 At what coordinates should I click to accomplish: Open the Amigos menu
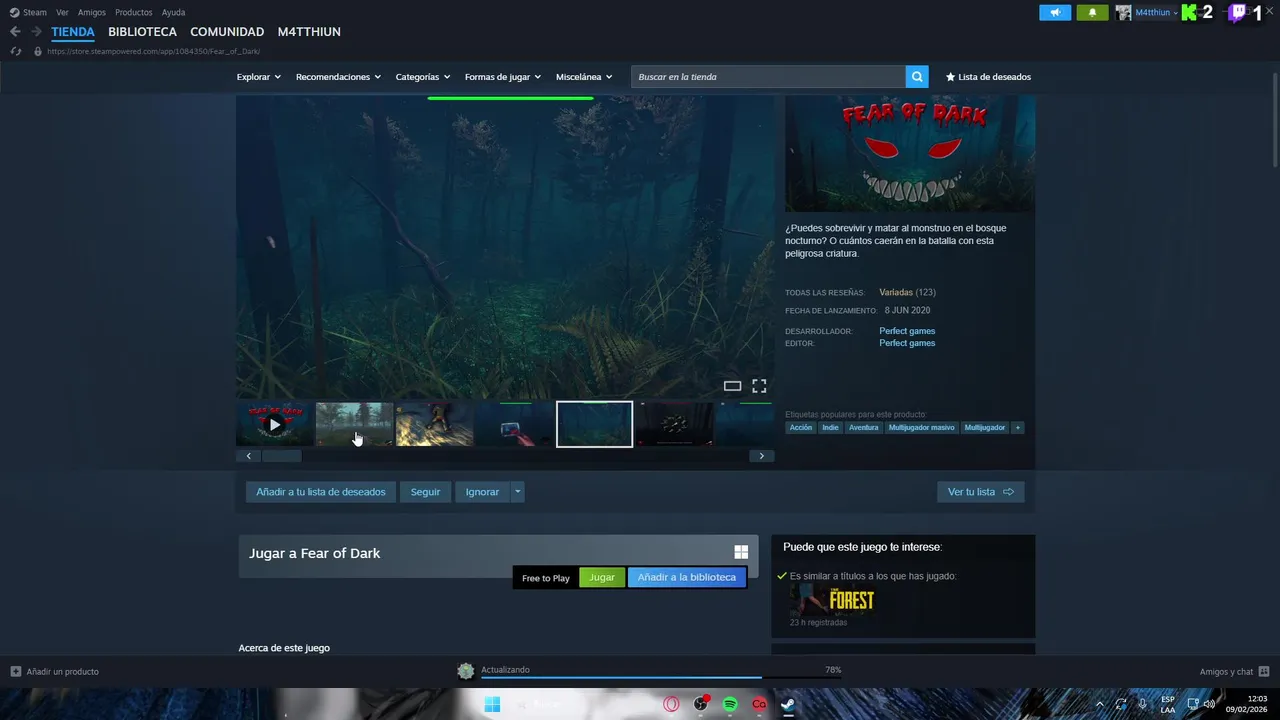tap(92, 12)
